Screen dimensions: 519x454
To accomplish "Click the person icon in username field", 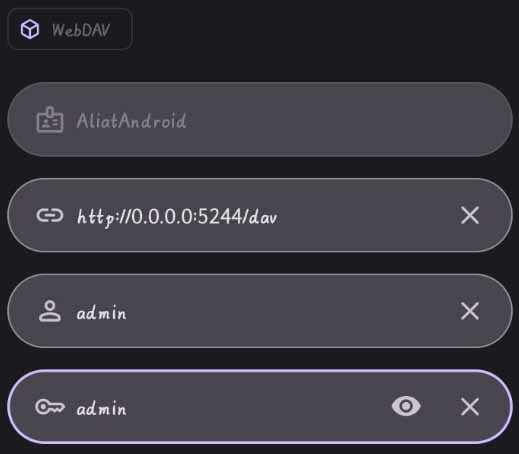I will pyautogui.click(x=50, y=311).
